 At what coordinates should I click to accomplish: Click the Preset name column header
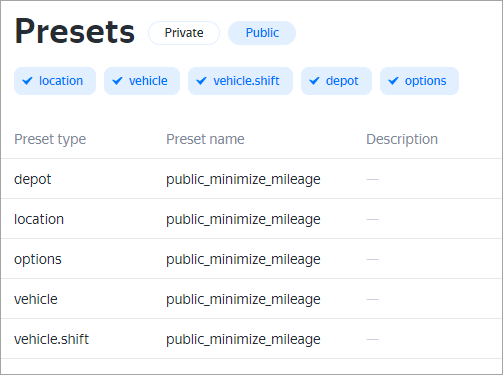[x=205, y=139]
